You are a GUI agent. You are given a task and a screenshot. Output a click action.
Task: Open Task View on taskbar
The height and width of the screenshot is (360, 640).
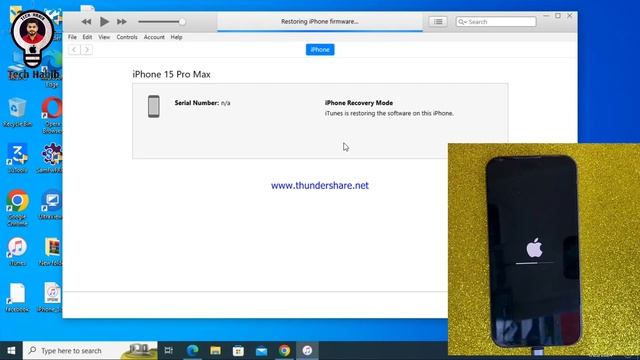169,351
